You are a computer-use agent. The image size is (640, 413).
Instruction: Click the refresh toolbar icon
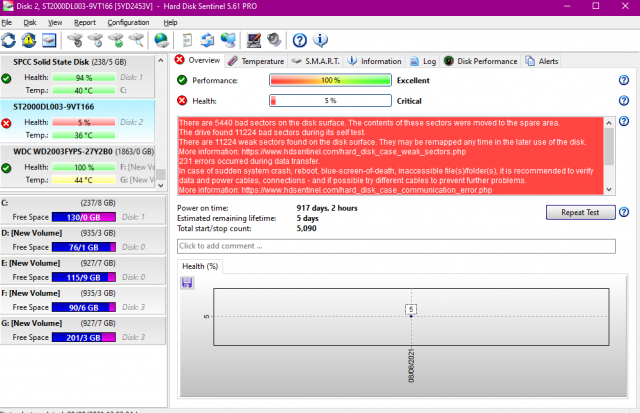click(x=9, y=40)
